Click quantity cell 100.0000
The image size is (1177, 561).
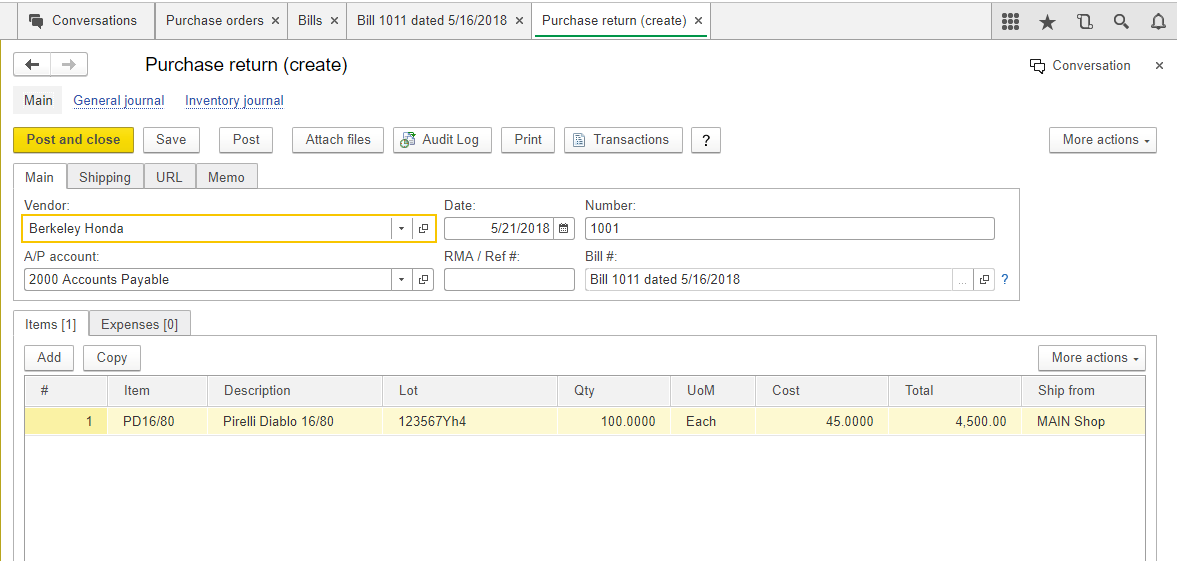(614, 421)
